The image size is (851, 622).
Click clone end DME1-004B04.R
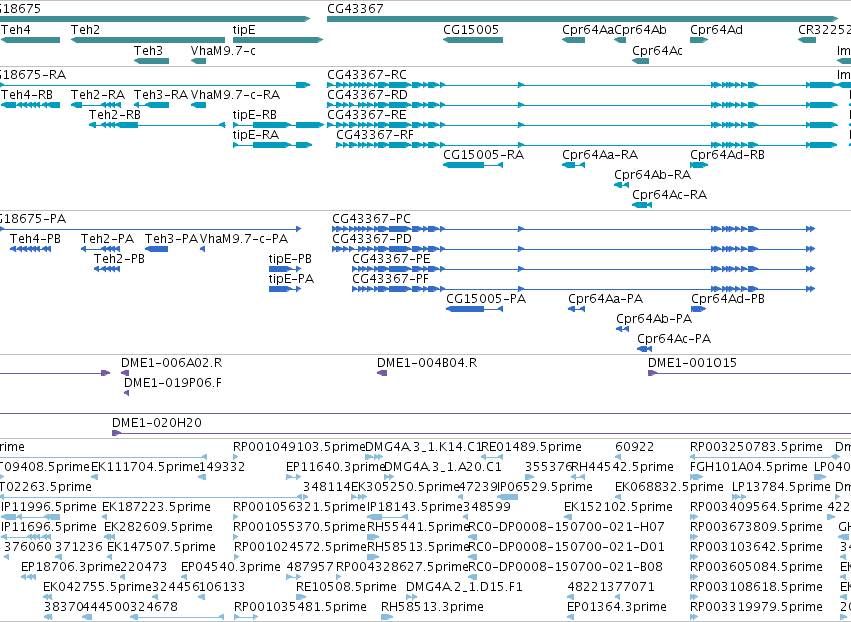click(382, 373)
